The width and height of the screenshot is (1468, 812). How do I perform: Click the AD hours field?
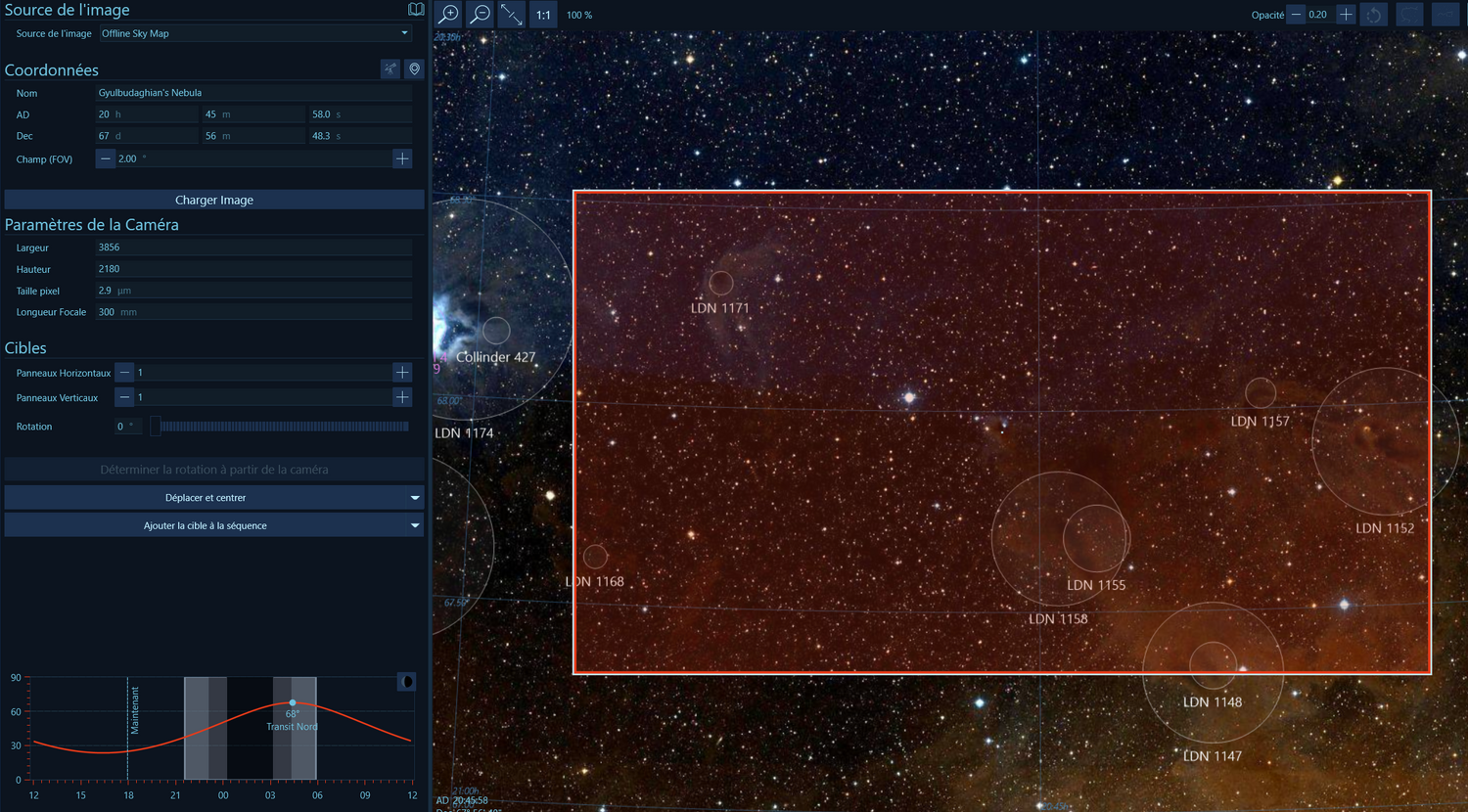(147, 114)
